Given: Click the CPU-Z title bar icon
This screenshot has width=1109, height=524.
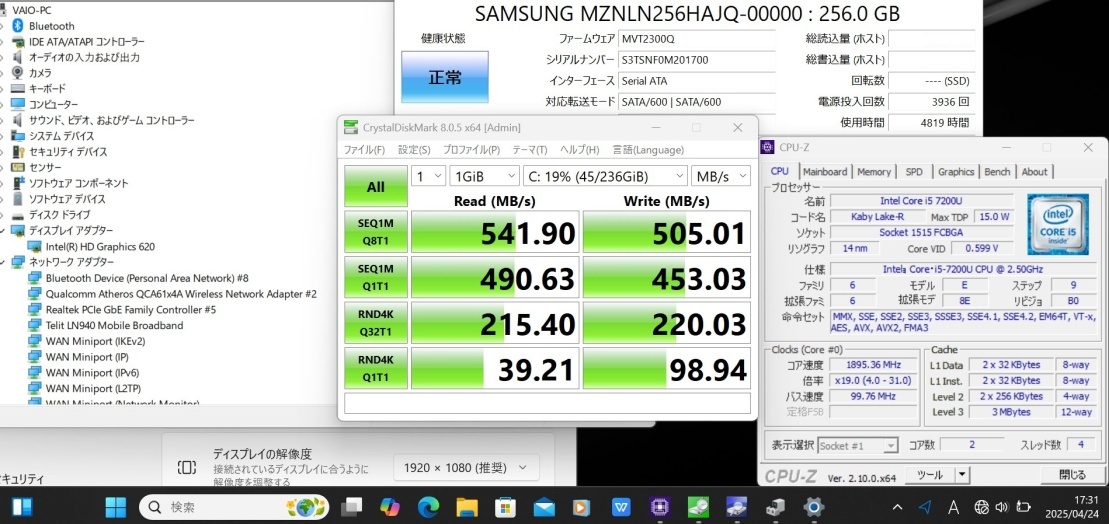Looking at the screenshot, I should 767,147.
